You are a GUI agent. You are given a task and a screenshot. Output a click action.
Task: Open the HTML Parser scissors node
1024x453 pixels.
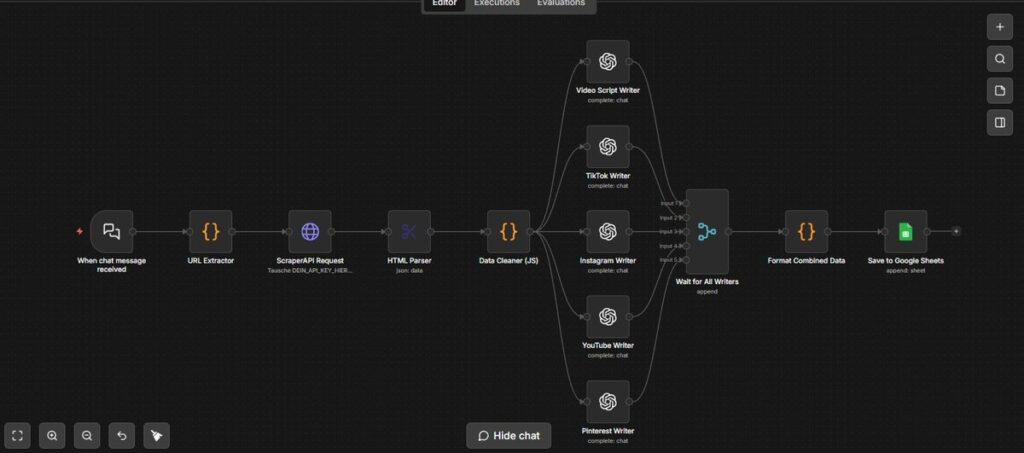pyautogui.click(x=409, y=231)
